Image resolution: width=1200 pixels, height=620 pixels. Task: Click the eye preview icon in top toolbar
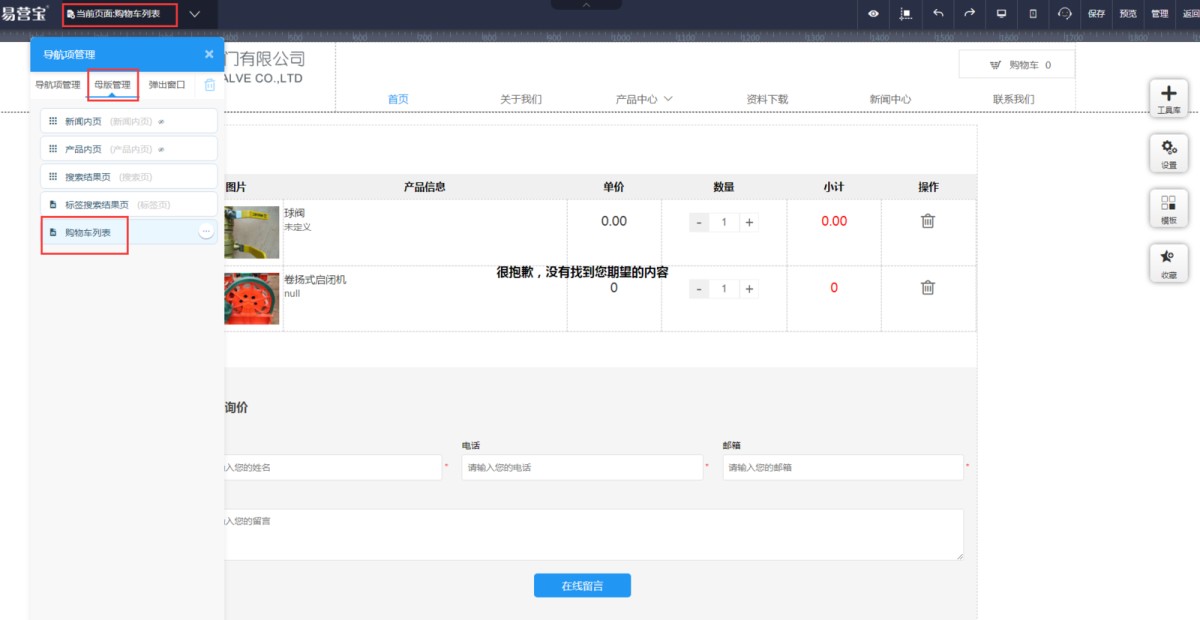point(873,14)
